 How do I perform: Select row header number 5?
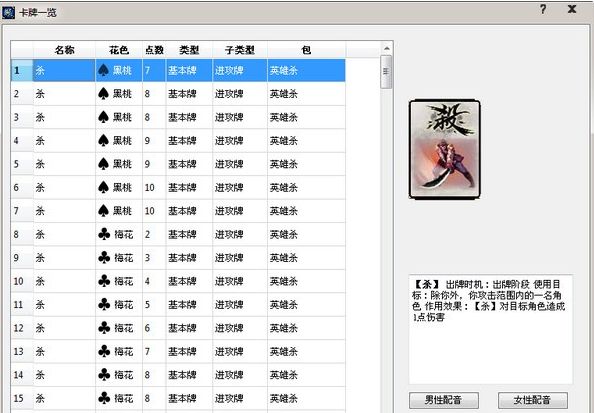pos(22,164)
